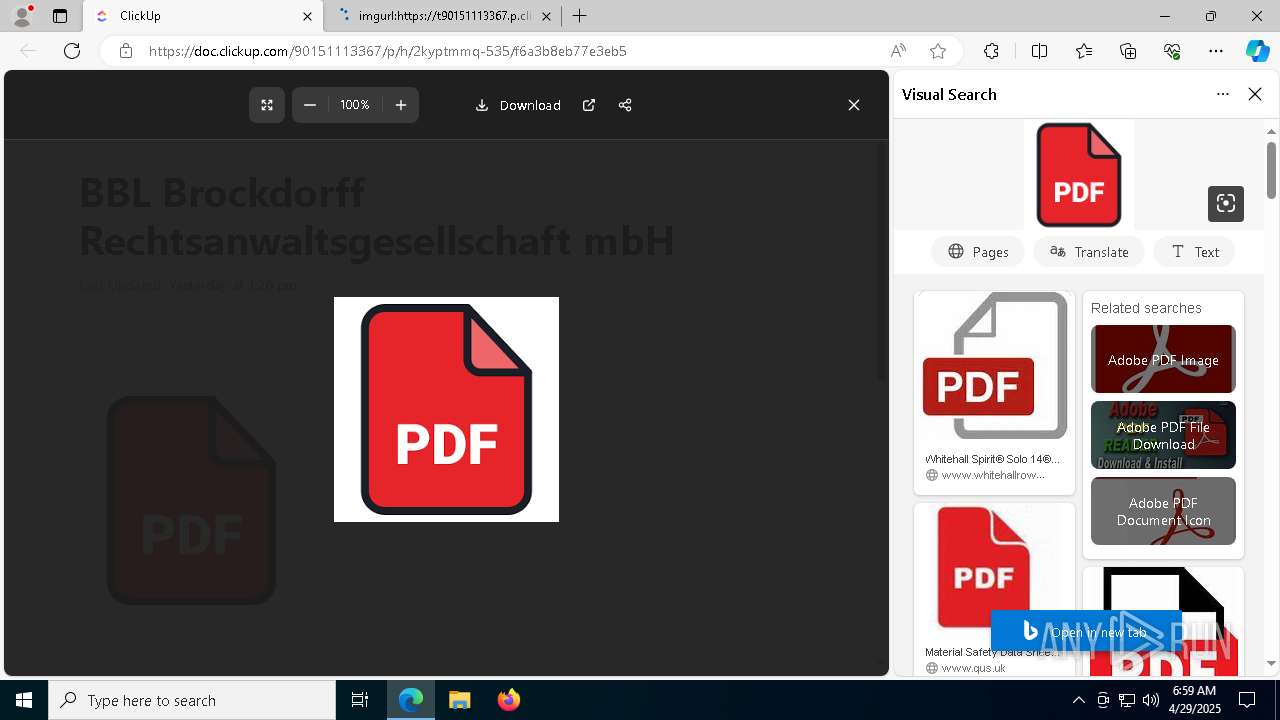Open Material Safety Data Sheet result
This screenshot has height=720, width=1280.
[x=994, y=588]
